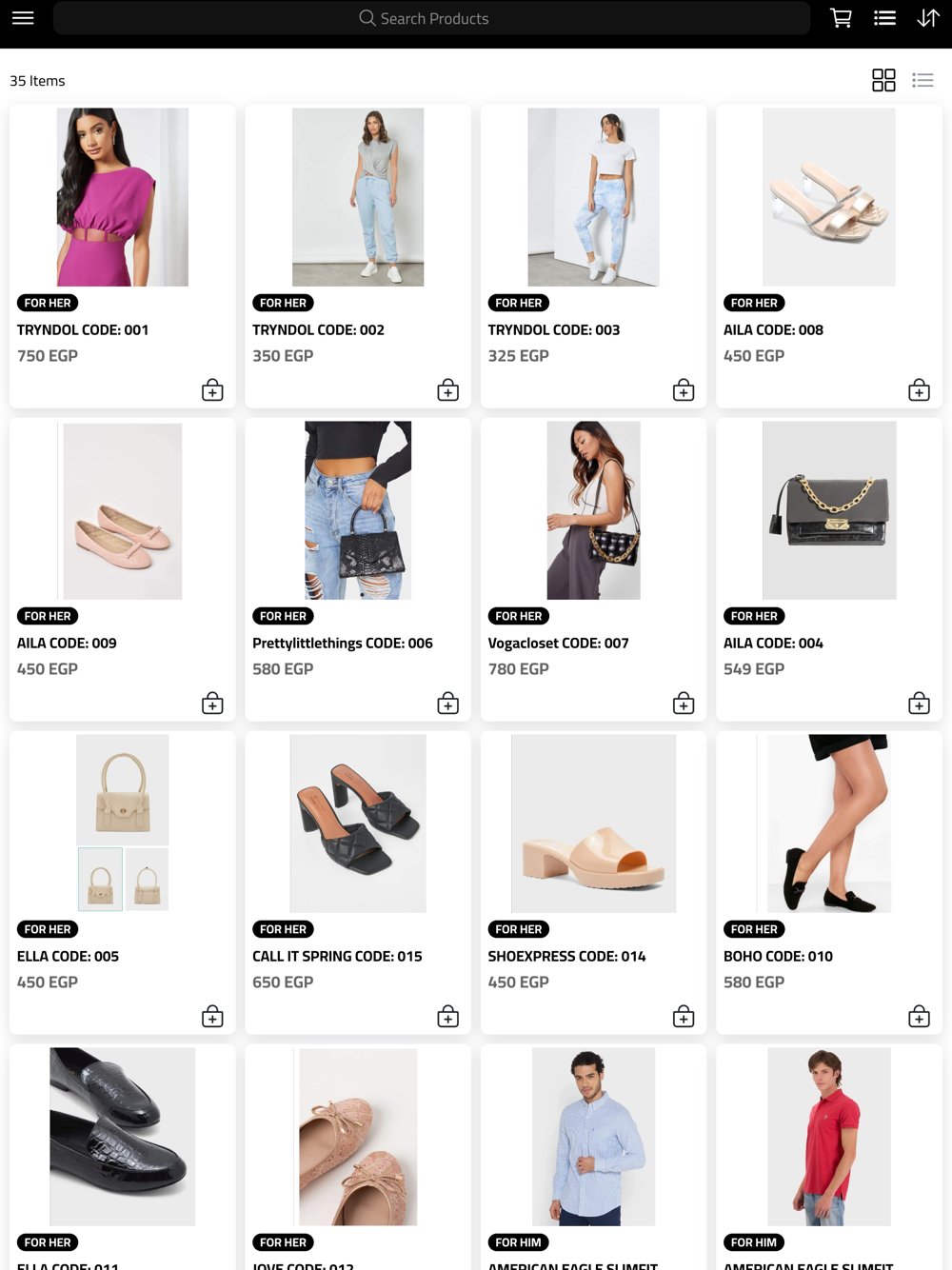This screenshot has width=952, height=1270.
Task: Select second ELLA bag thumbnail variant
Action: tap(148, 880)
